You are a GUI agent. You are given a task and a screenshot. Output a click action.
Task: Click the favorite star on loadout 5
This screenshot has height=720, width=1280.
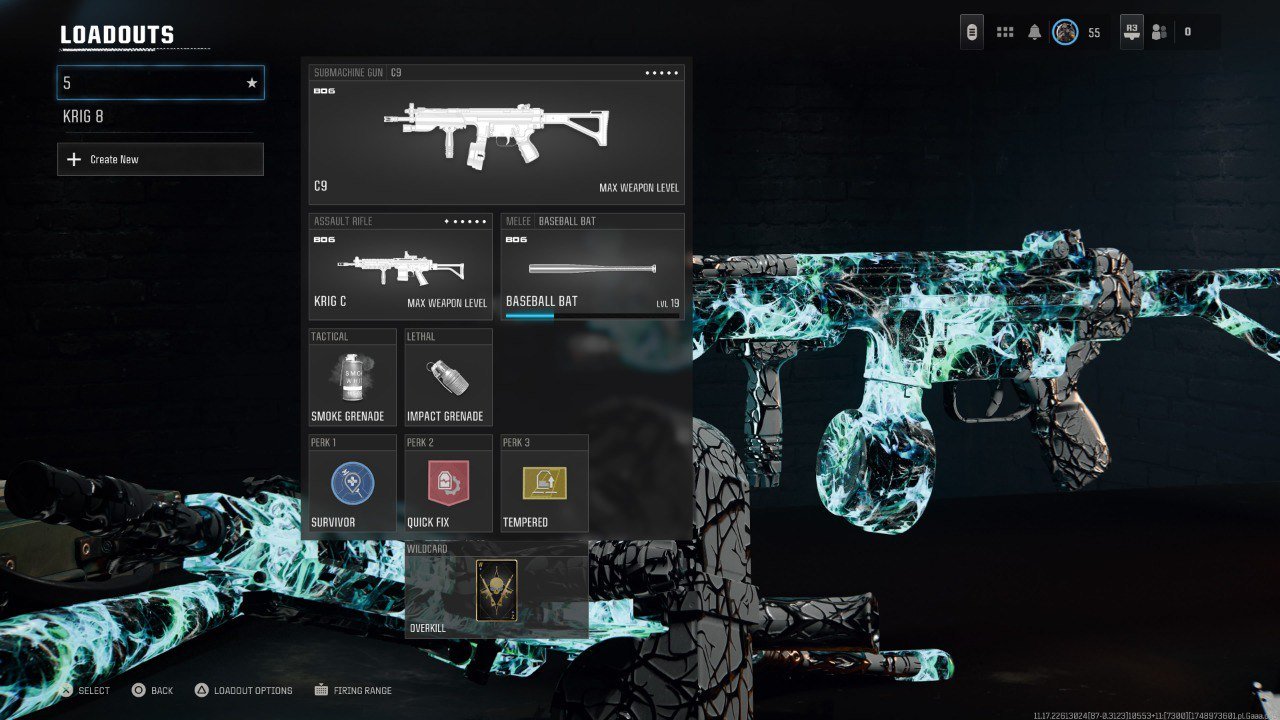pyautogui.click(x=252, y=83)
